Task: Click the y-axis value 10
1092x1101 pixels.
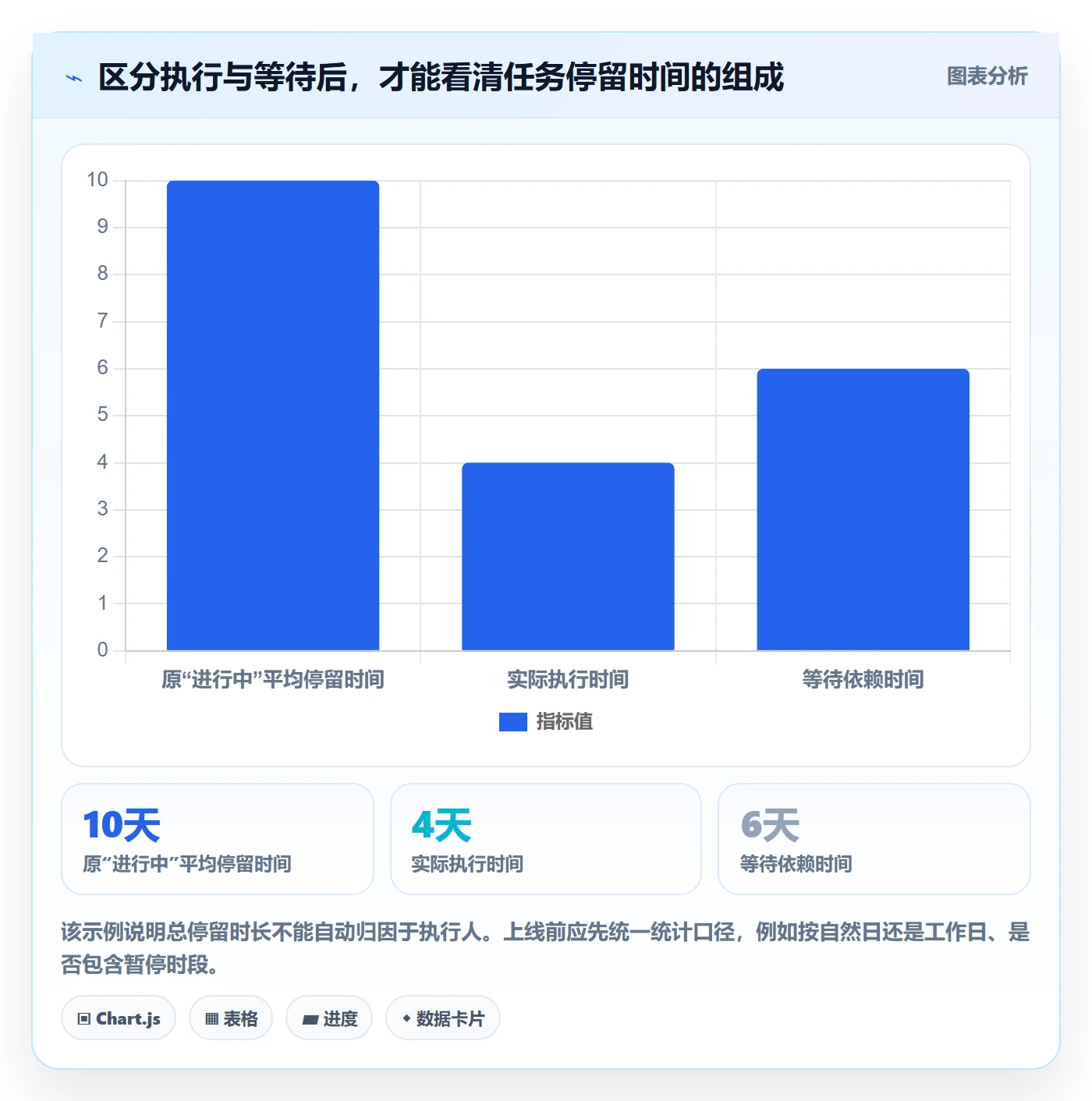Action: pos(97,180)
